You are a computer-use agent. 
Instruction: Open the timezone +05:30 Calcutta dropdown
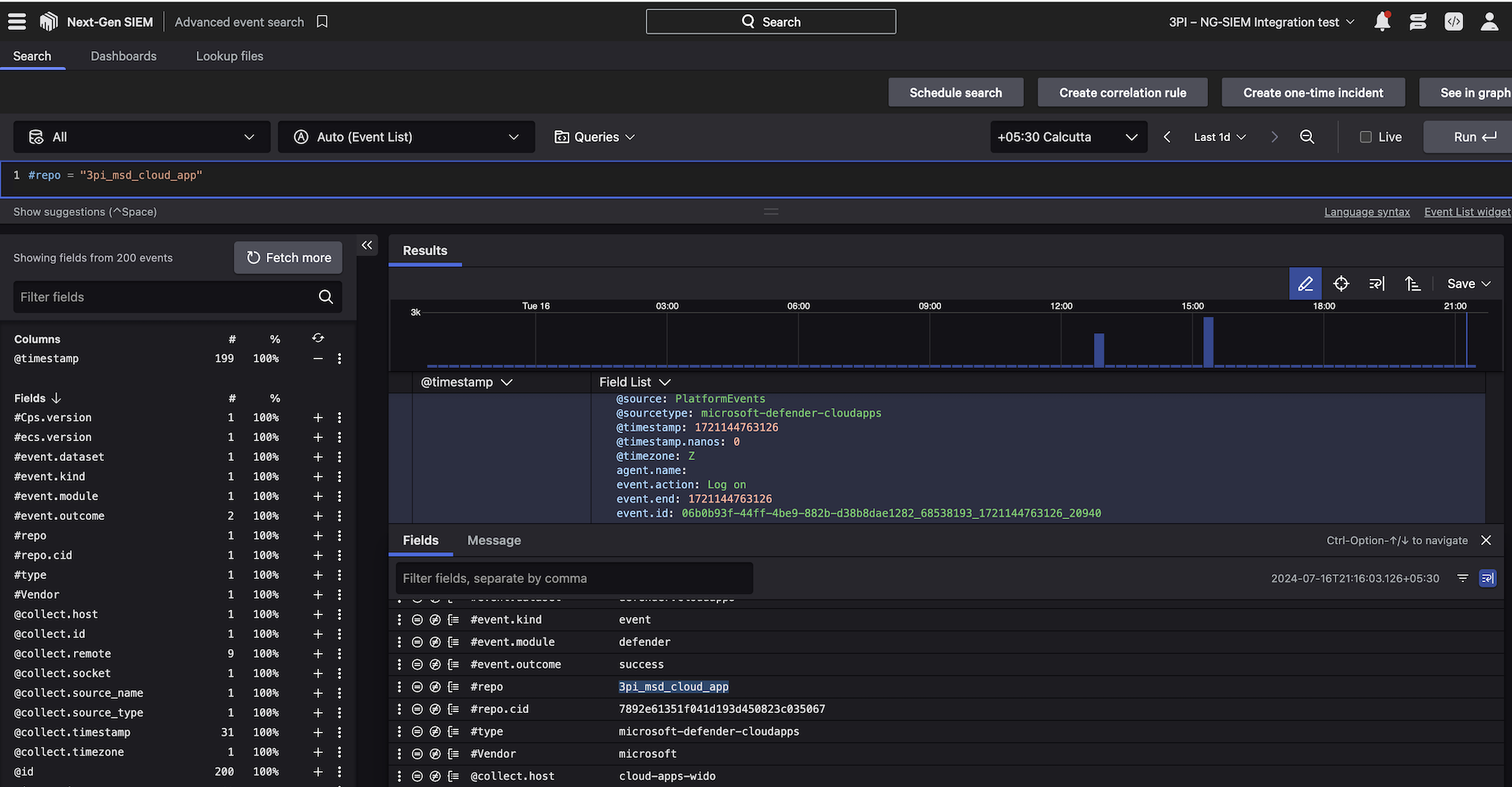1067,137
